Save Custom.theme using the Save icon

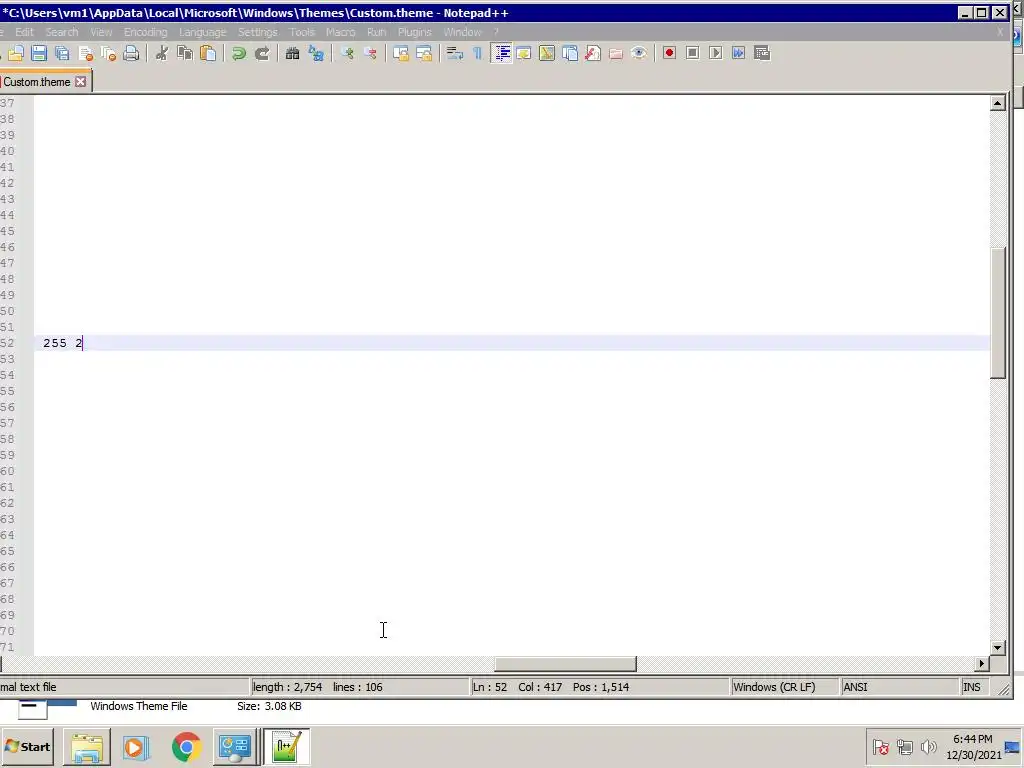click(39, 54)
